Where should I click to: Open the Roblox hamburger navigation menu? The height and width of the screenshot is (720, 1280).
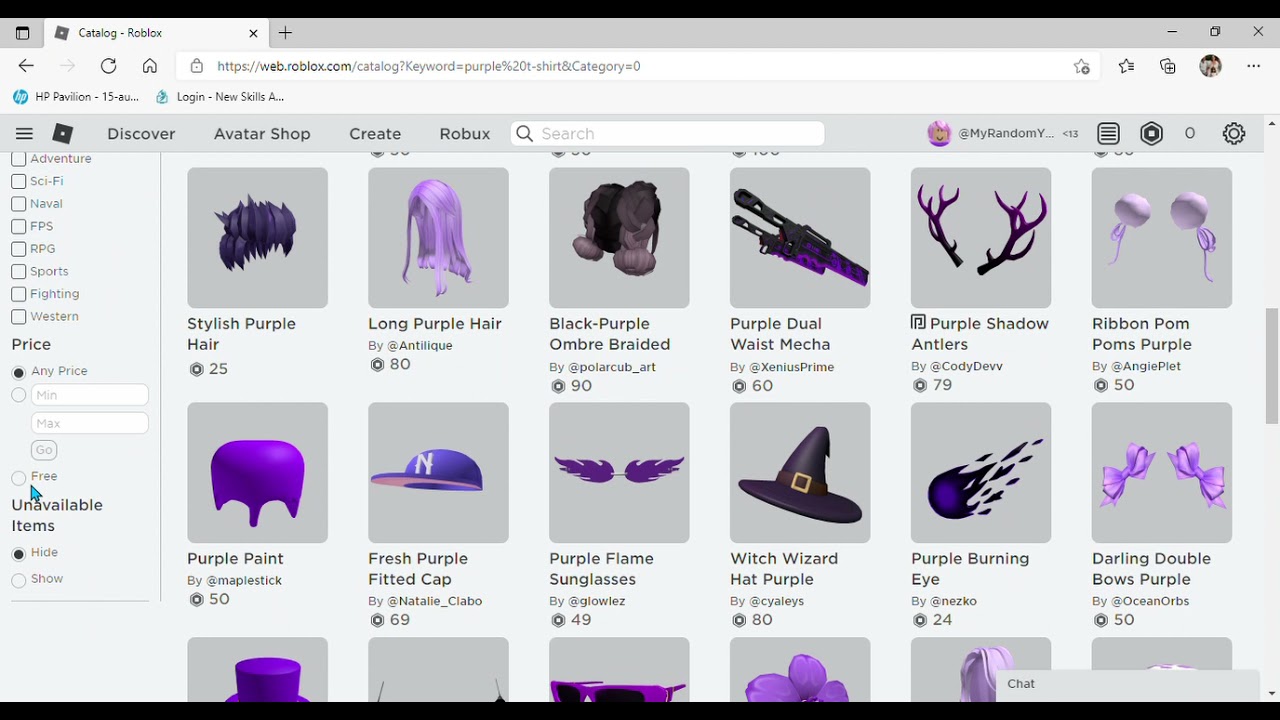point(24,134)
